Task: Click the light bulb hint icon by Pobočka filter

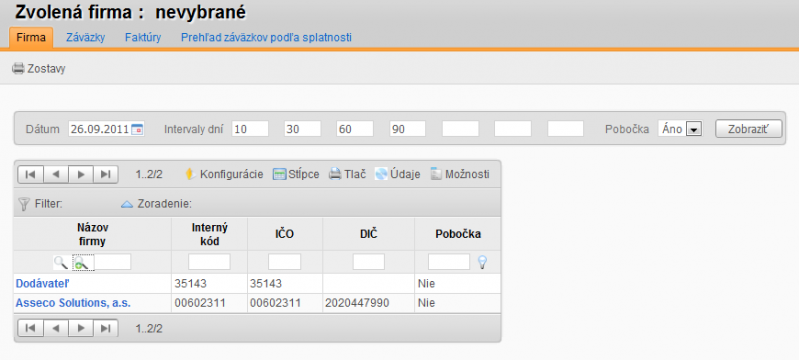Action: 482,263
